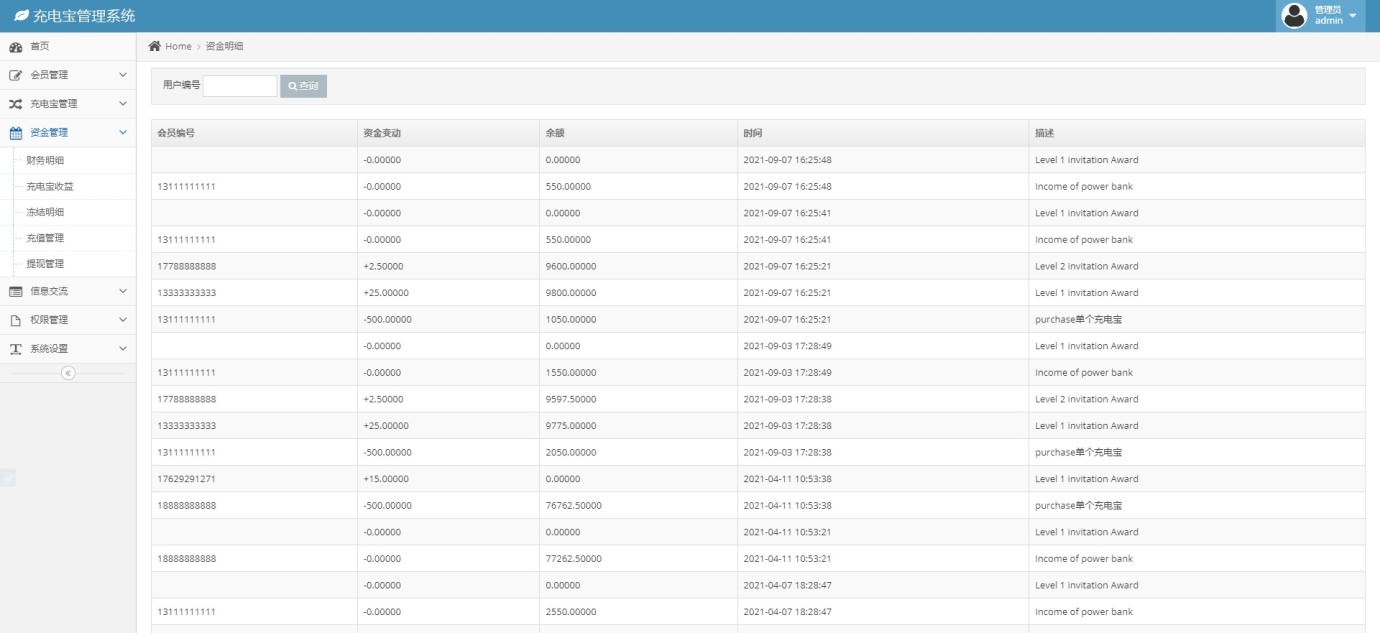
Task: Open the admin account dropdown arrow
Action: click(x=1353, y=16)
